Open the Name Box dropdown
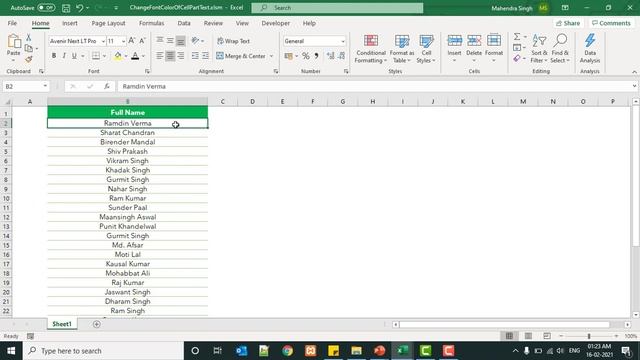Screen dimensions: 640x360 [x=45, y=86]
